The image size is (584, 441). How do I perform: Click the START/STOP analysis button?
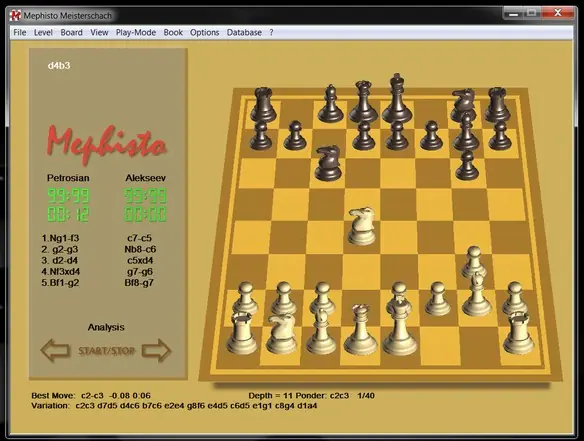click(106, 351)
